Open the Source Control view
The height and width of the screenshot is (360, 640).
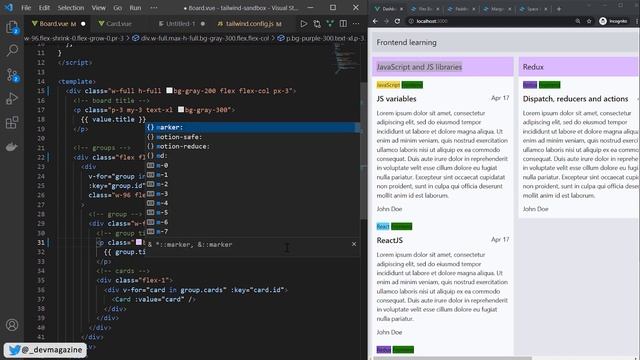[x=12, y=75]
